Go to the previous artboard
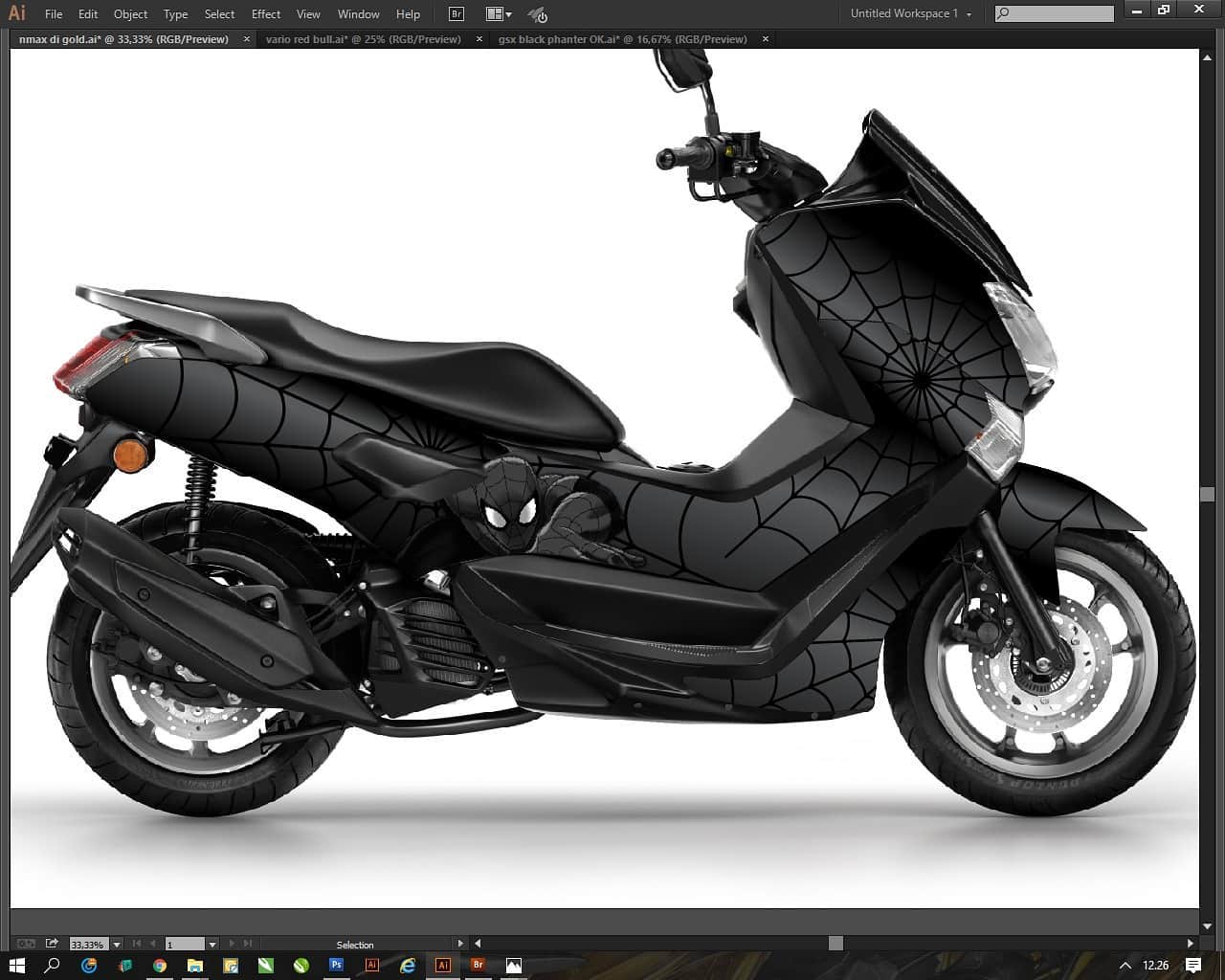The image size is (1225, 980). (x=152, y=944)
